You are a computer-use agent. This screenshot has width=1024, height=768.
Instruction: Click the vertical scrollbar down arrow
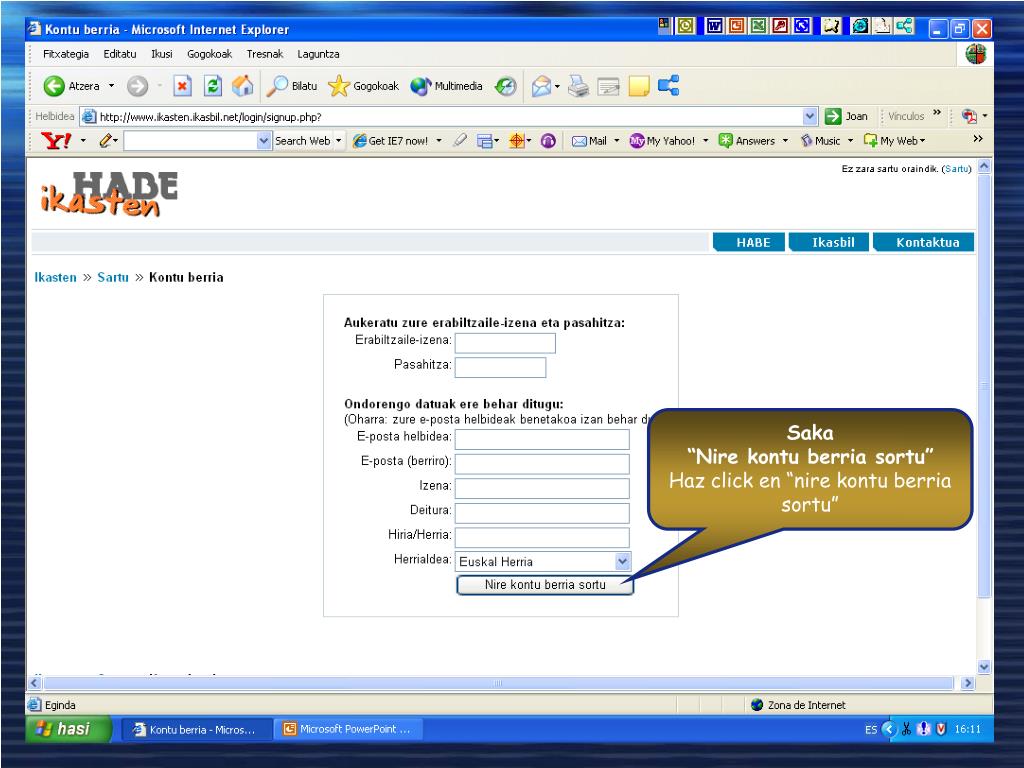[x=984, y=667]
